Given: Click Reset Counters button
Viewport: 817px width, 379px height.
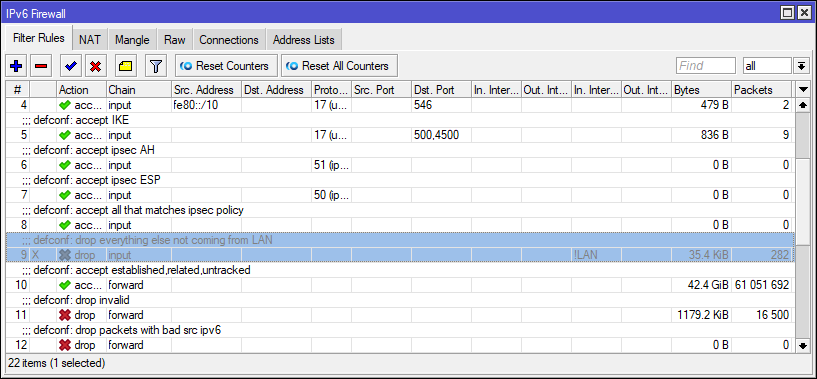Looking at the screenshot, I should tap(226, 66).
